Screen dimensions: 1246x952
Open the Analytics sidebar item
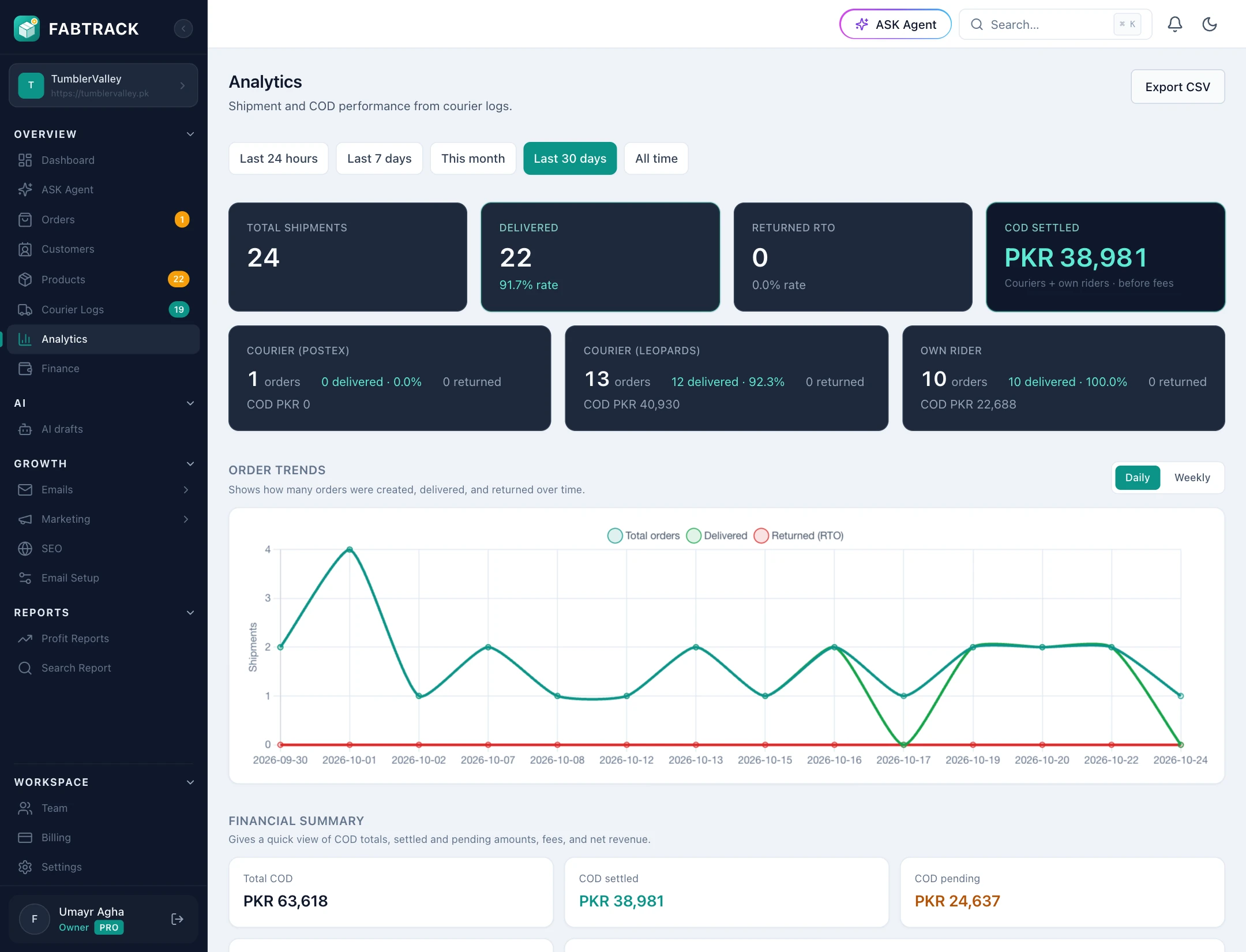(x=103, y=339)
